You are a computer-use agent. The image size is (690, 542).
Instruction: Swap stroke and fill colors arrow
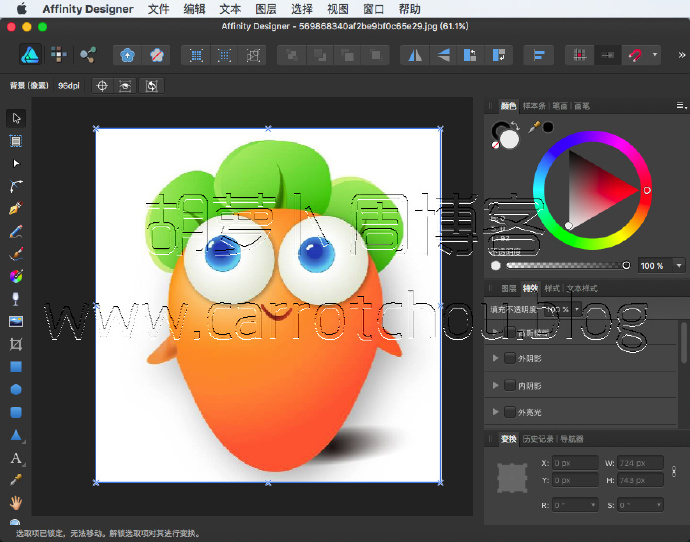515,126
